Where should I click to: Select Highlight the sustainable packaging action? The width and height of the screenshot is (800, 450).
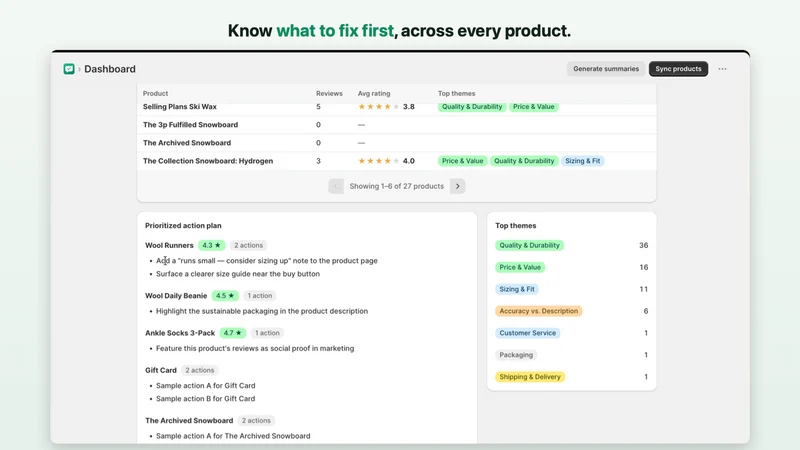coord(262,311)
